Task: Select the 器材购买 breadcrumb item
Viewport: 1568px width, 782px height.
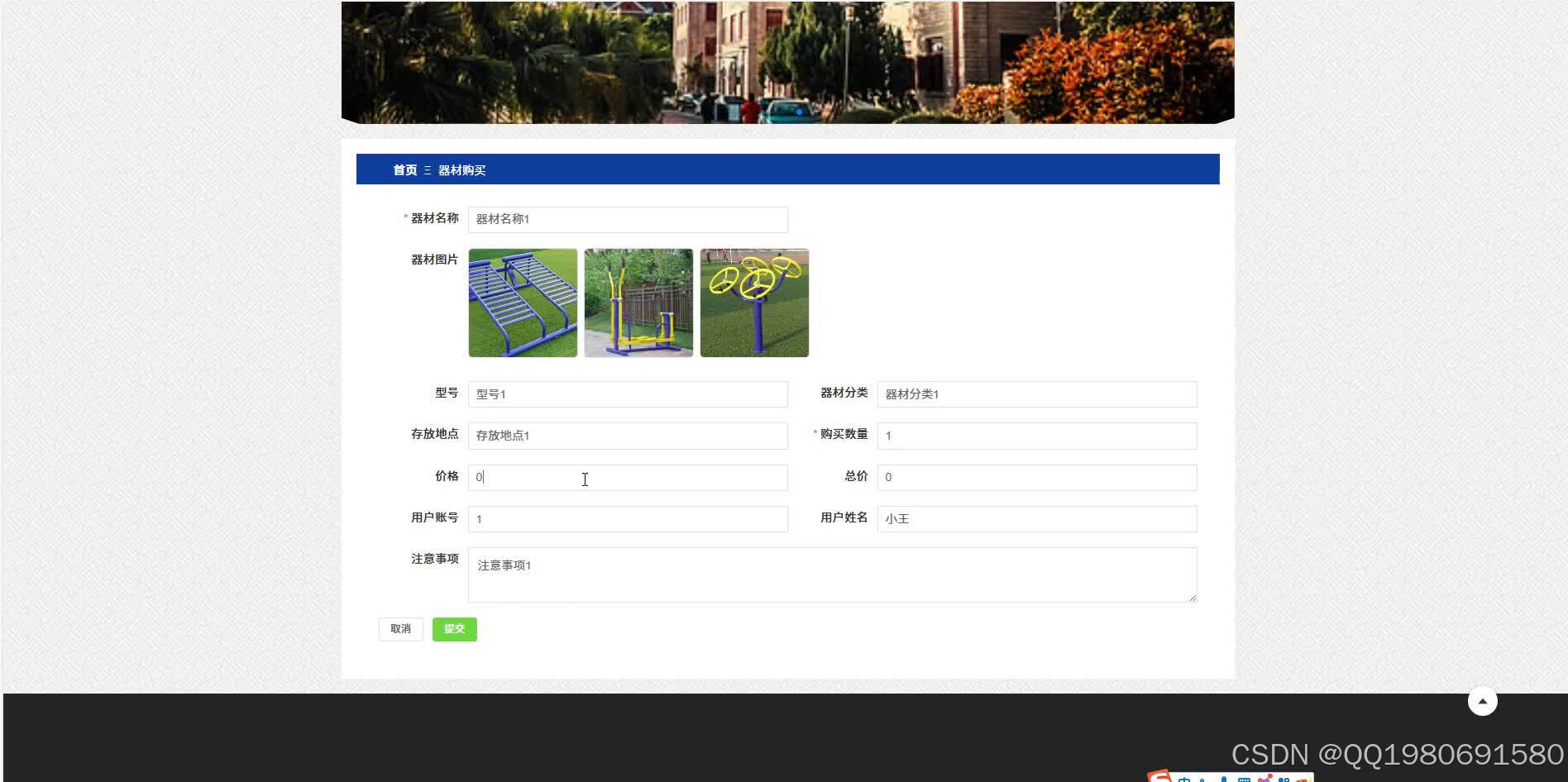Action: [461, 170]
